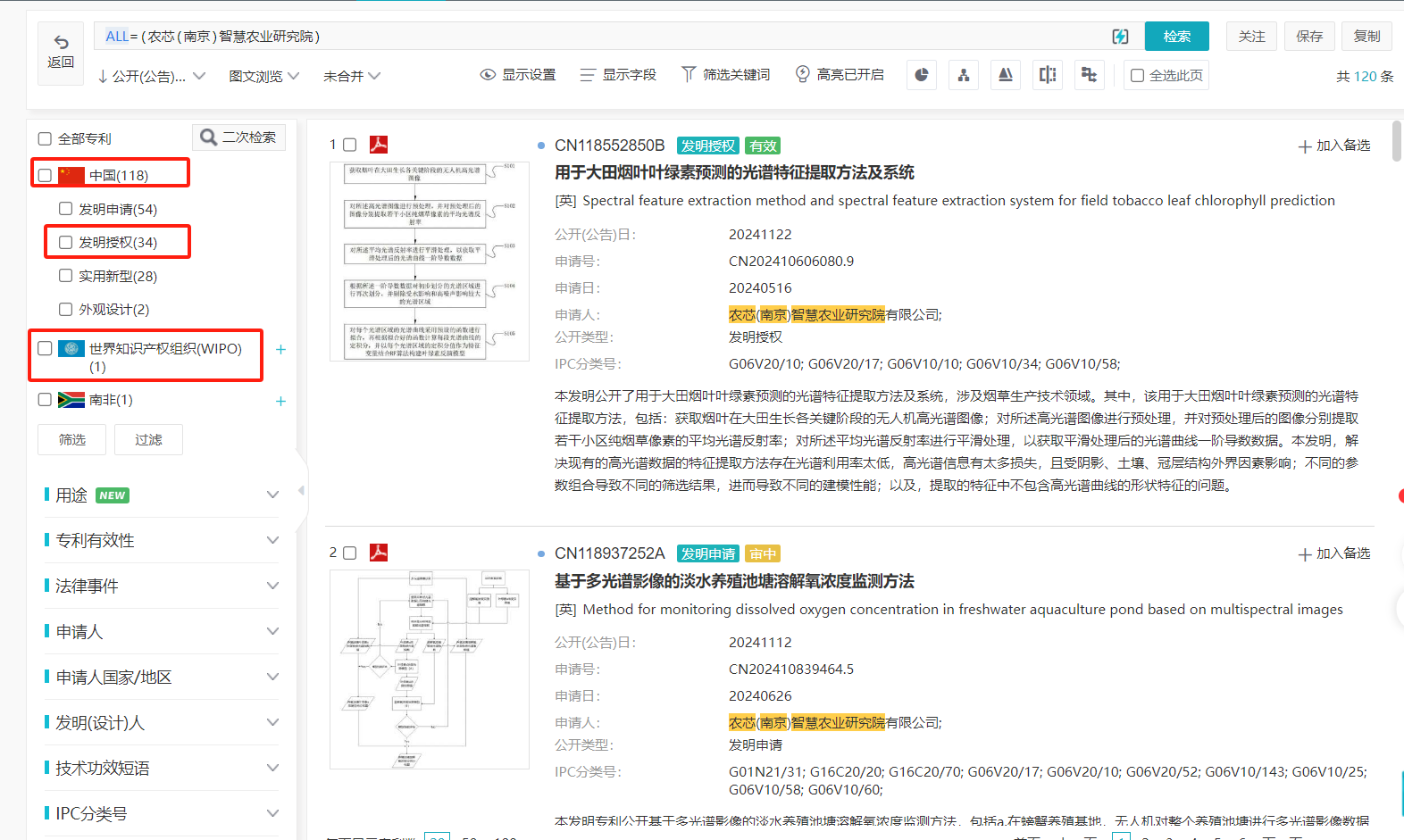1404x840 pixels.
Task: Click the China flag icon
Action: (71, 175)
